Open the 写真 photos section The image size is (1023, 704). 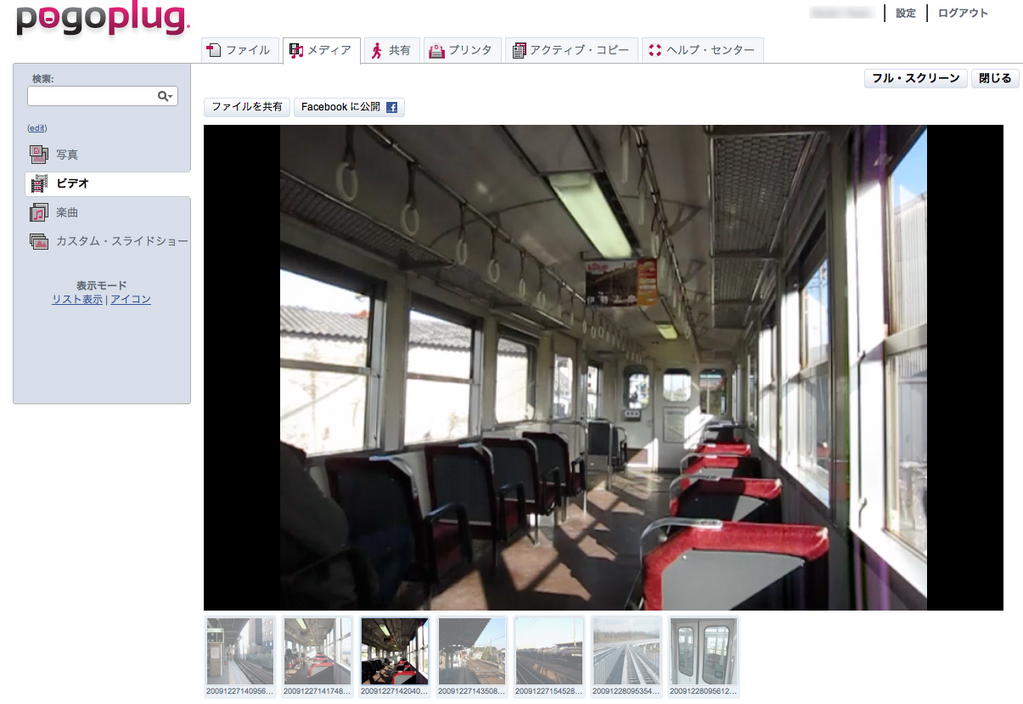[x=66, y=154]
